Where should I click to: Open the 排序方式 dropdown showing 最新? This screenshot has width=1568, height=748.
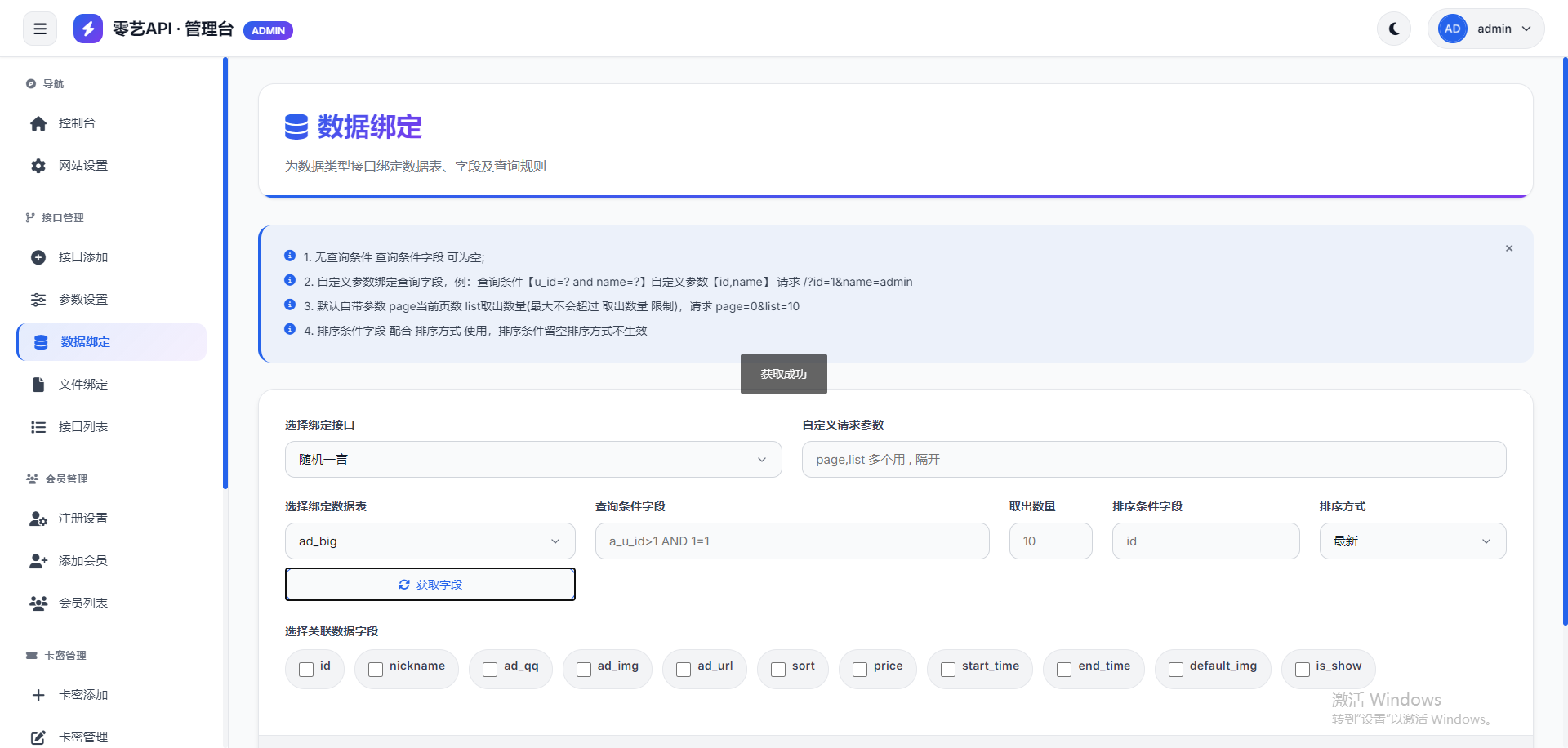click(1412, 541)
